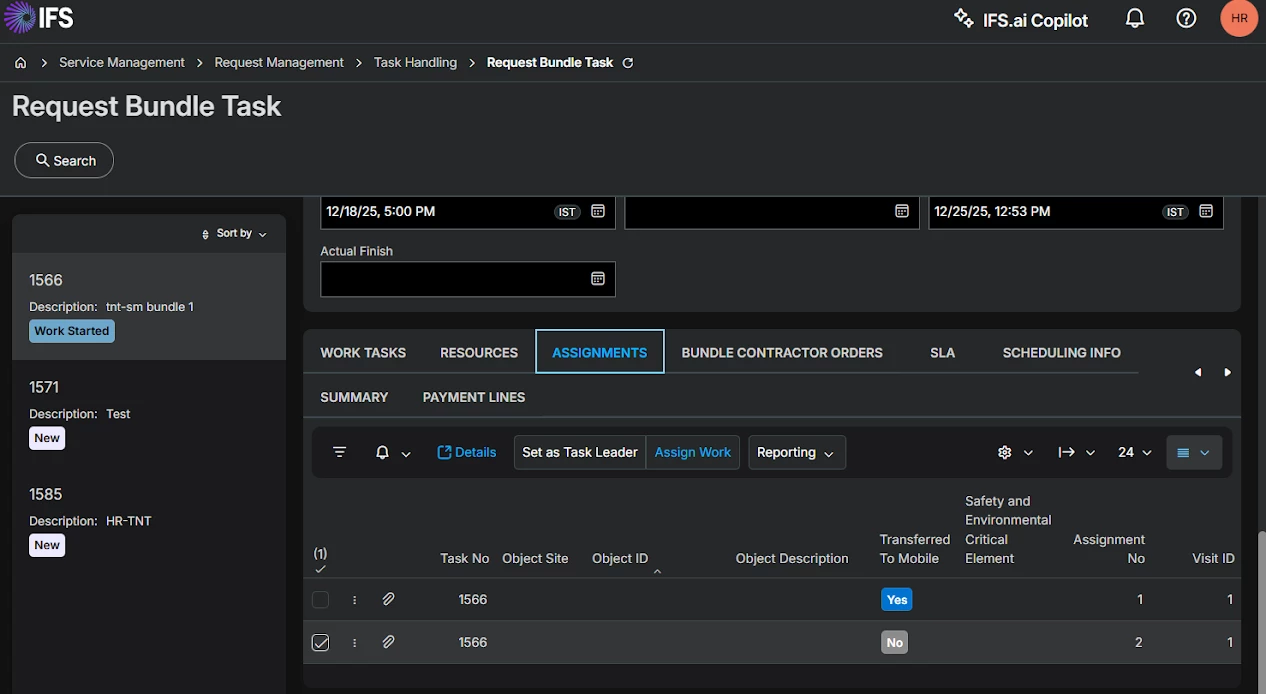The height and width of the screenshot is (694, 1266).
Task: Click the Set as Task Leader button
Action: pyautogui.click(x=579, y=453)
